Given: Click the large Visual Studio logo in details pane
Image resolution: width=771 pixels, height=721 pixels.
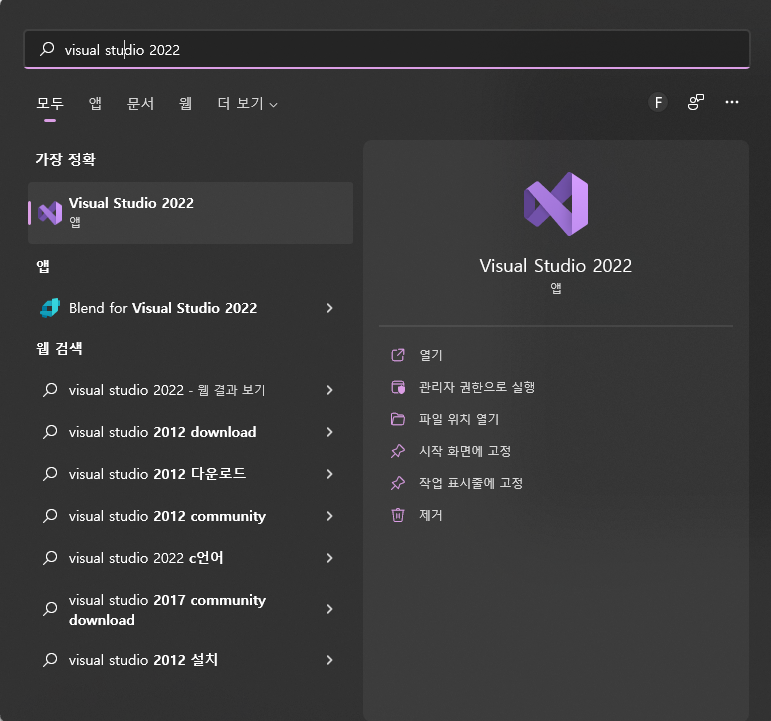Looking at the screenshot, I should pos(556,204).
